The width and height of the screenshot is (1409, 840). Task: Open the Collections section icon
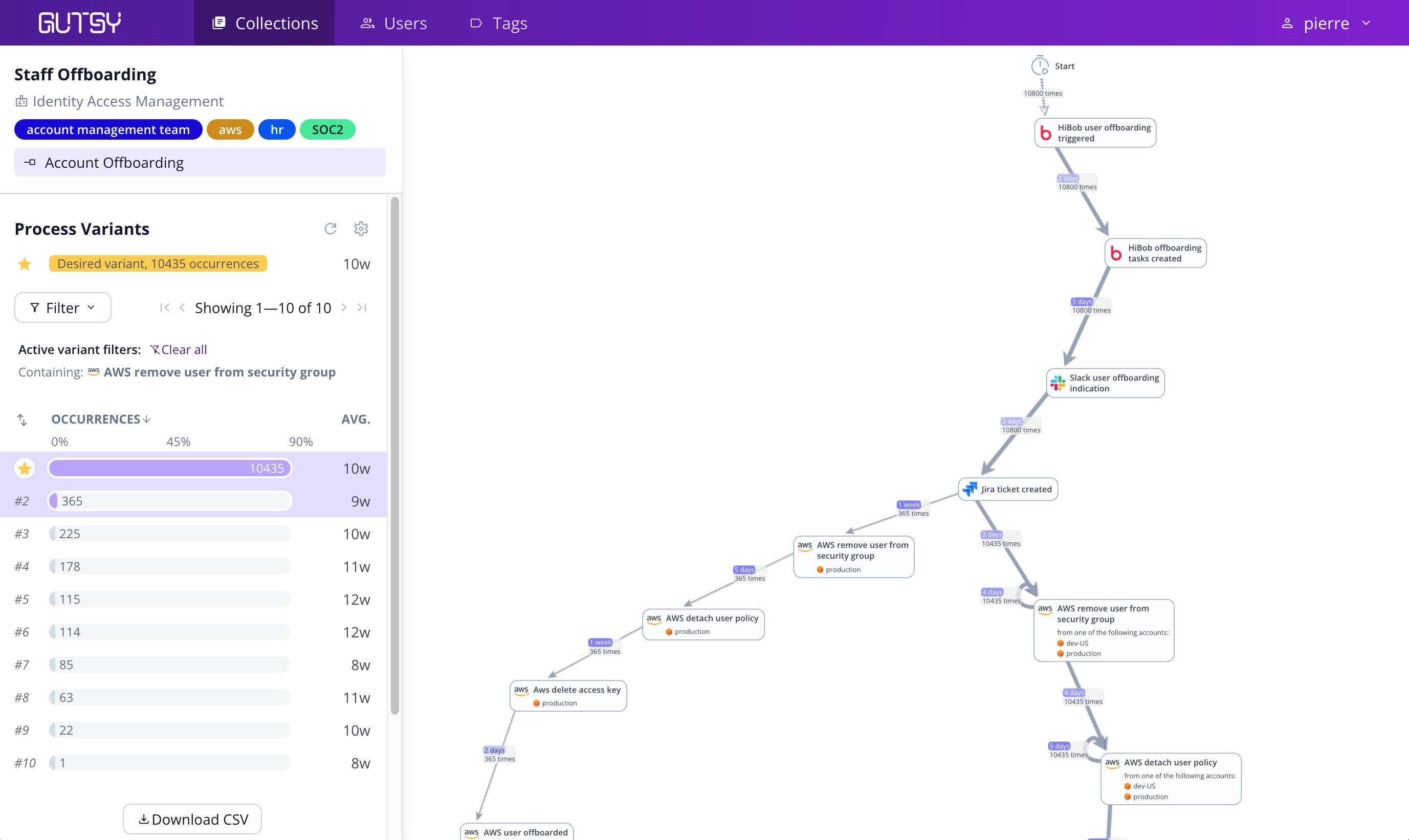point(219,23)
